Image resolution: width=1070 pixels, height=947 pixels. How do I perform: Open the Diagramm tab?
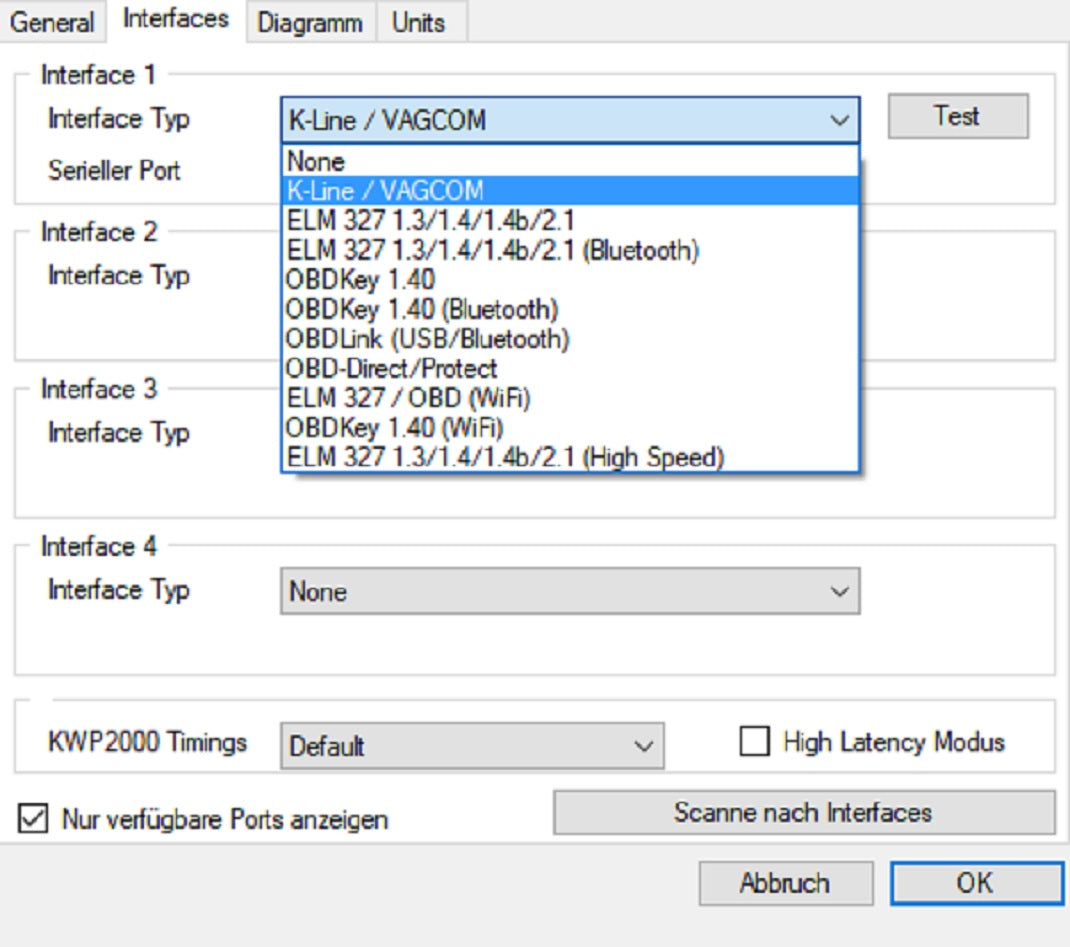(x=310, y=22)
